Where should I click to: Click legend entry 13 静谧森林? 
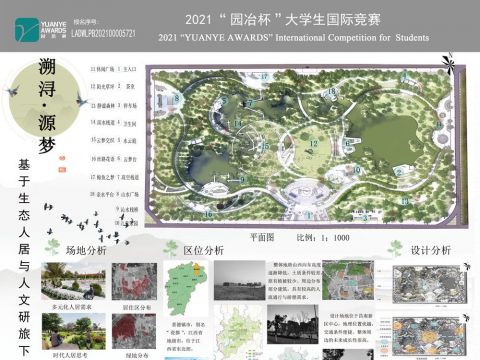coord(102,106)
